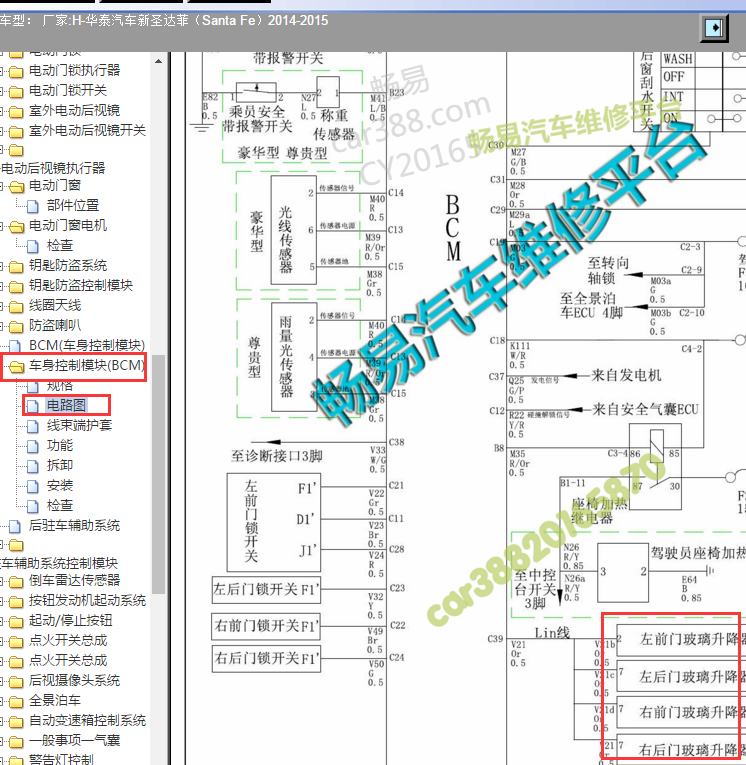Click the 电路图 document icon

coord(33,406)
